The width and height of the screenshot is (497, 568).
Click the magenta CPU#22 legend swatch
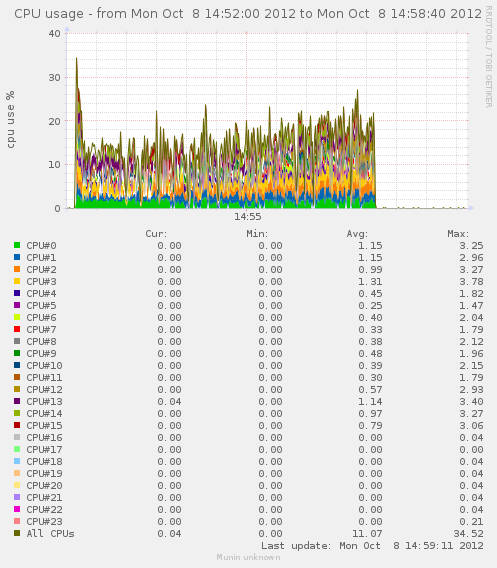[17, 509]
